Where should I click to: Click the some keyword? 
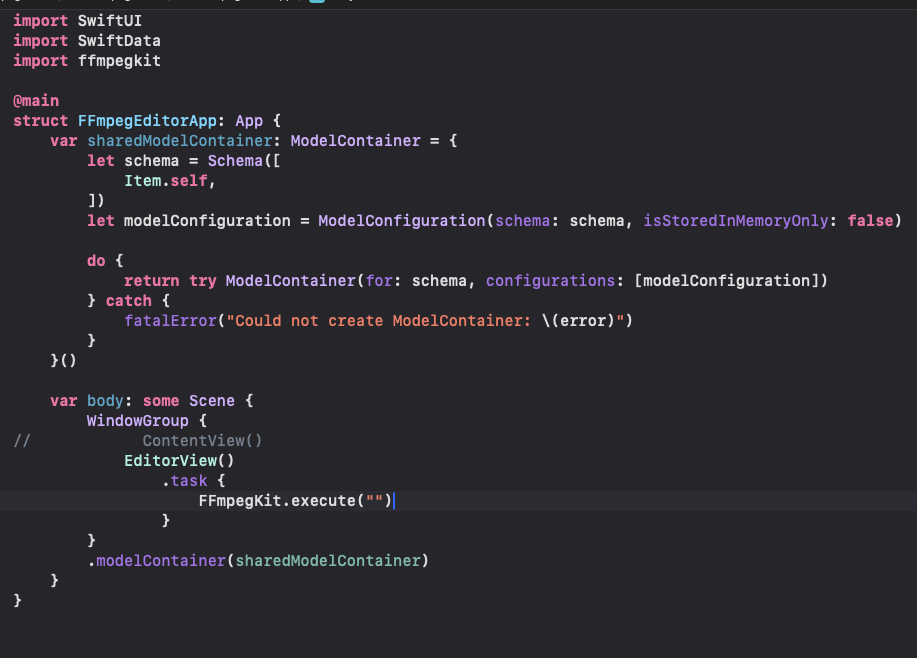click(161, 401)
